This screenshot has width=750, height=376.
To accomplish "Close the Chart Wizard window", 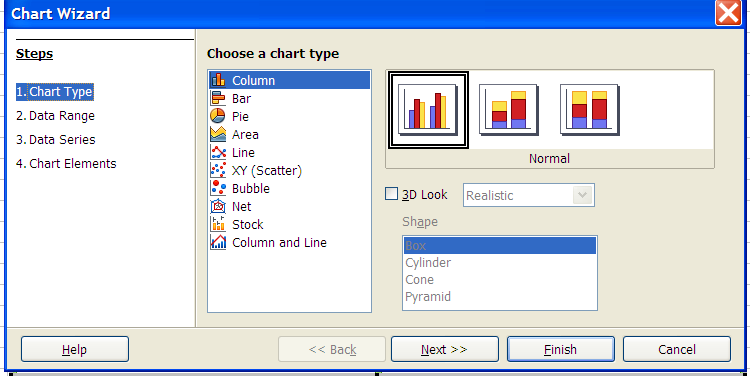I will coord(728,12).
